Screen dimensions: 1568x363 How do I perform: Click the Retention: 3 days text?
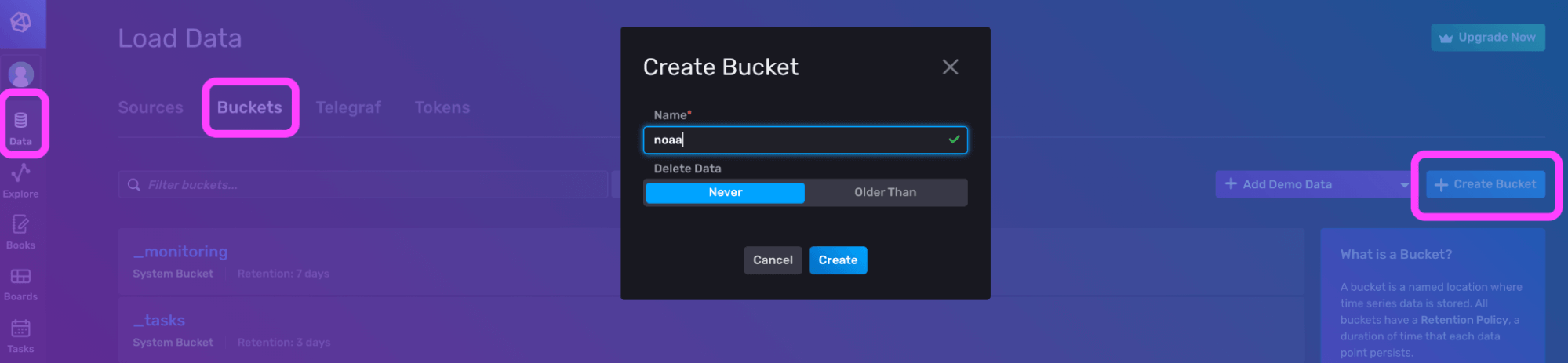click(x=284, y=343)
